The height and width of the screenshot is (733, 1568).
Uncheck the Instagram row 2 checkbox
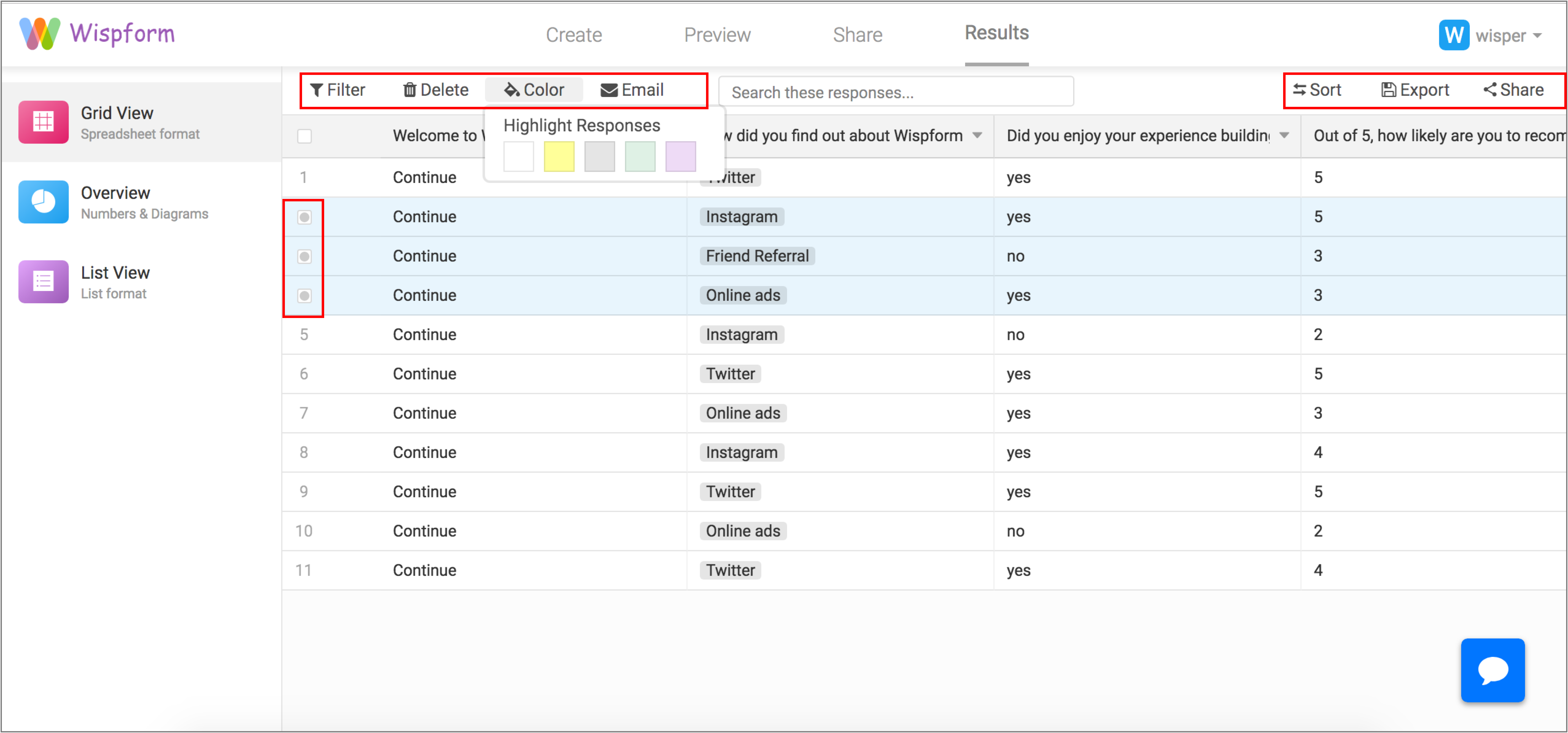[304, 217]
